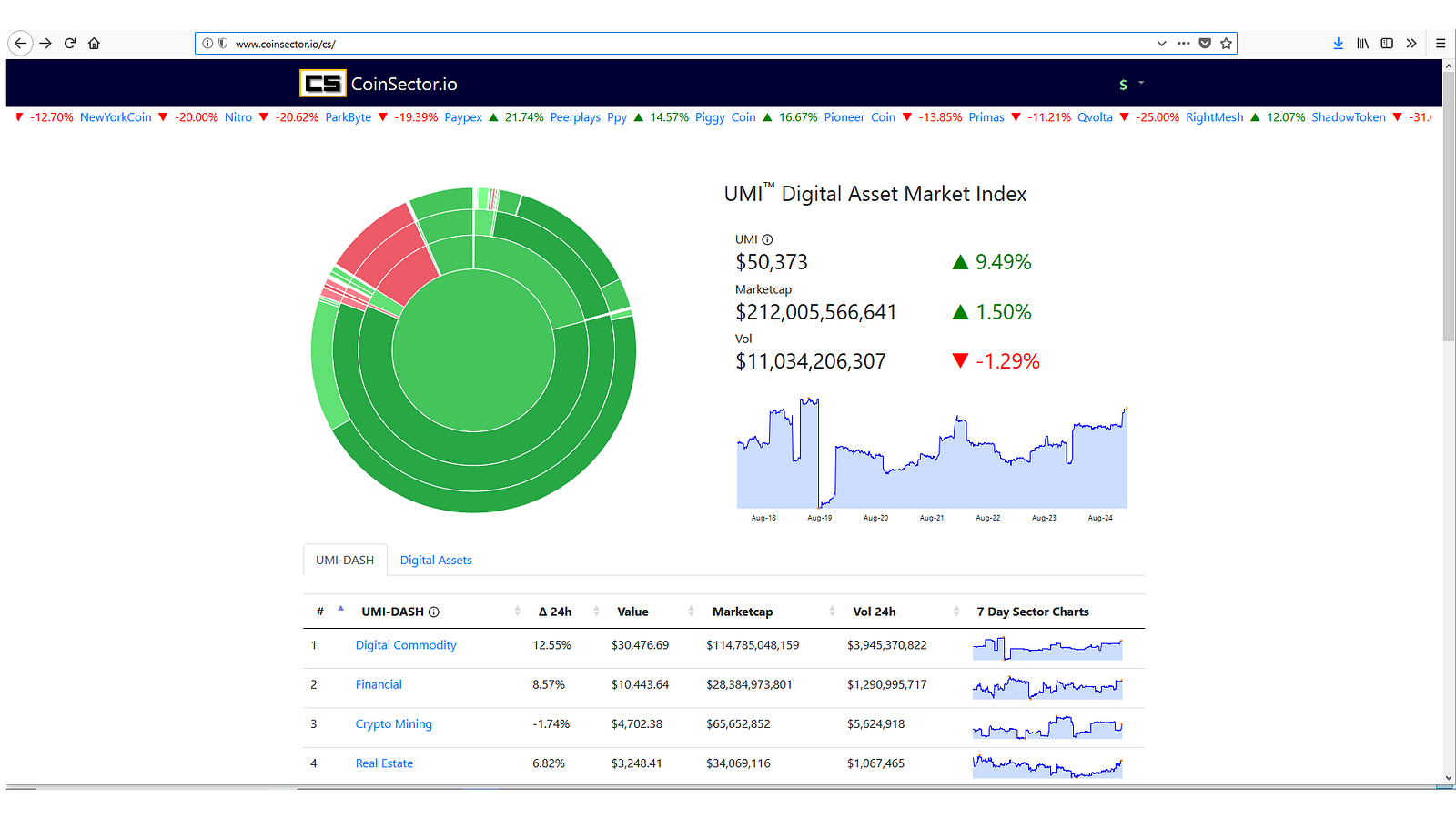
Task: Sort table by Vol 24h column
Action: [904, 612]
